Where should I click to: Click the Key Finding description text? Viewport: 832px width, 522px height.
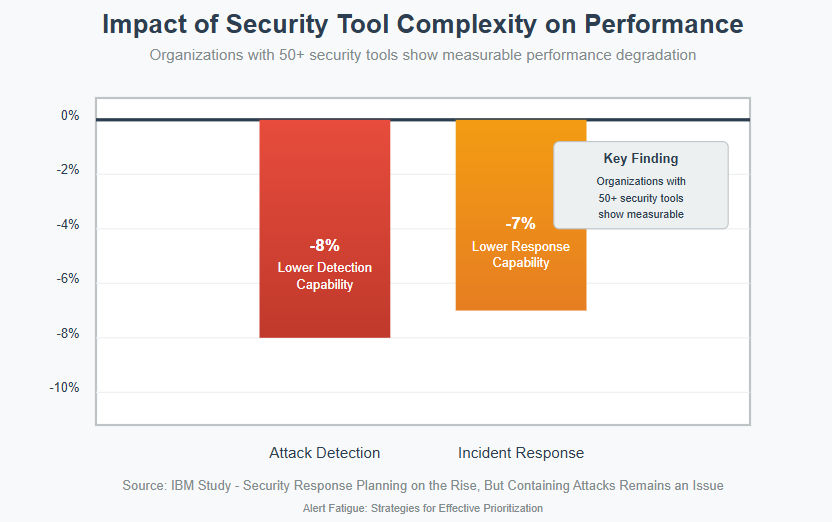641,198
